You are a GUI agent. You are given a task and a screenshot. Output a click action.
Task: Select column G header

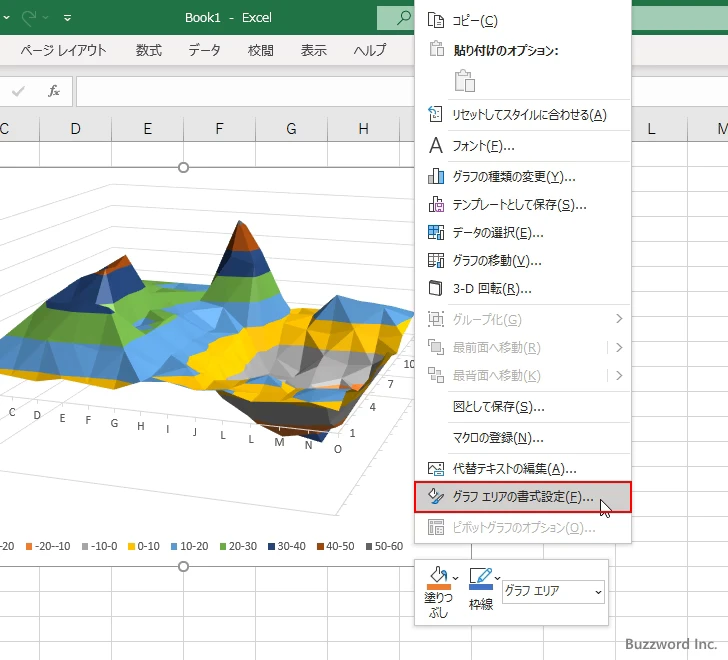(x=291, y=129)
